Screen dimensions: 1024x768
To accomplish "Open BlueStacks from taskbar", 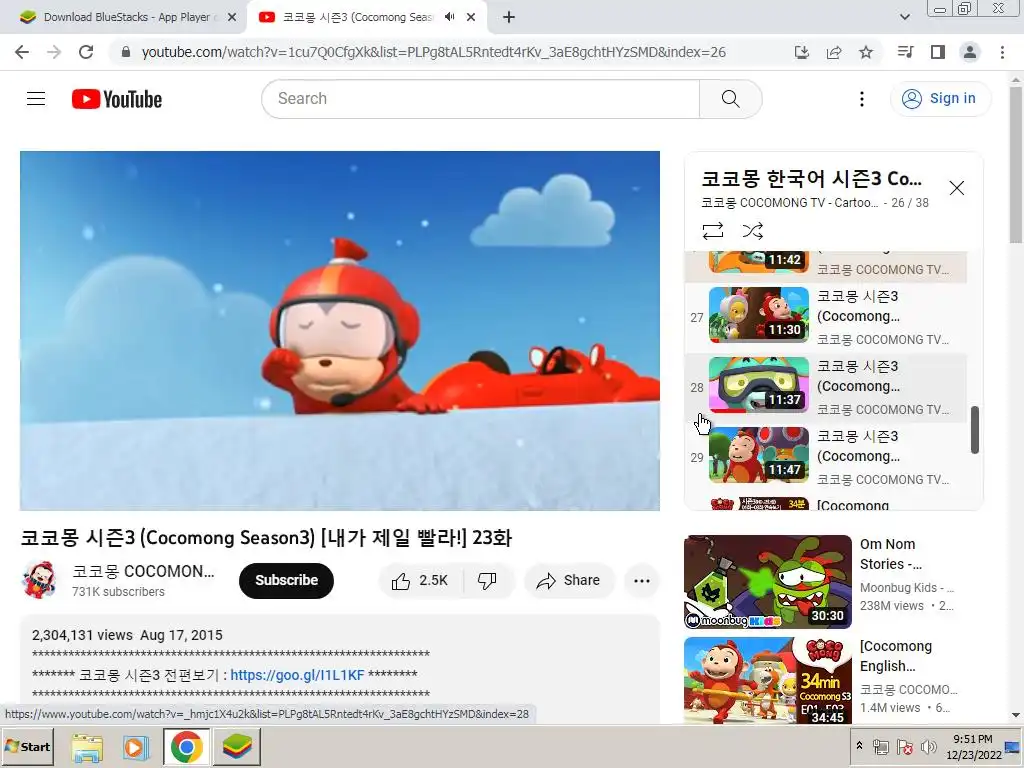I will (x=236, y=746).
